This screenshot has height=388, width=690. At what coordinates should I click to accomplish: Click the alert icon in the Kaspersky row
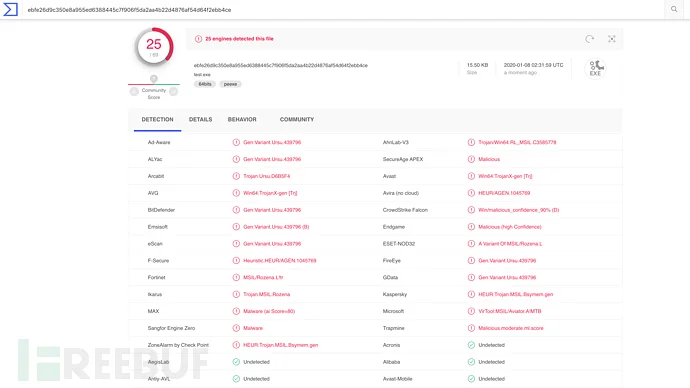click(x=471, y=294)
